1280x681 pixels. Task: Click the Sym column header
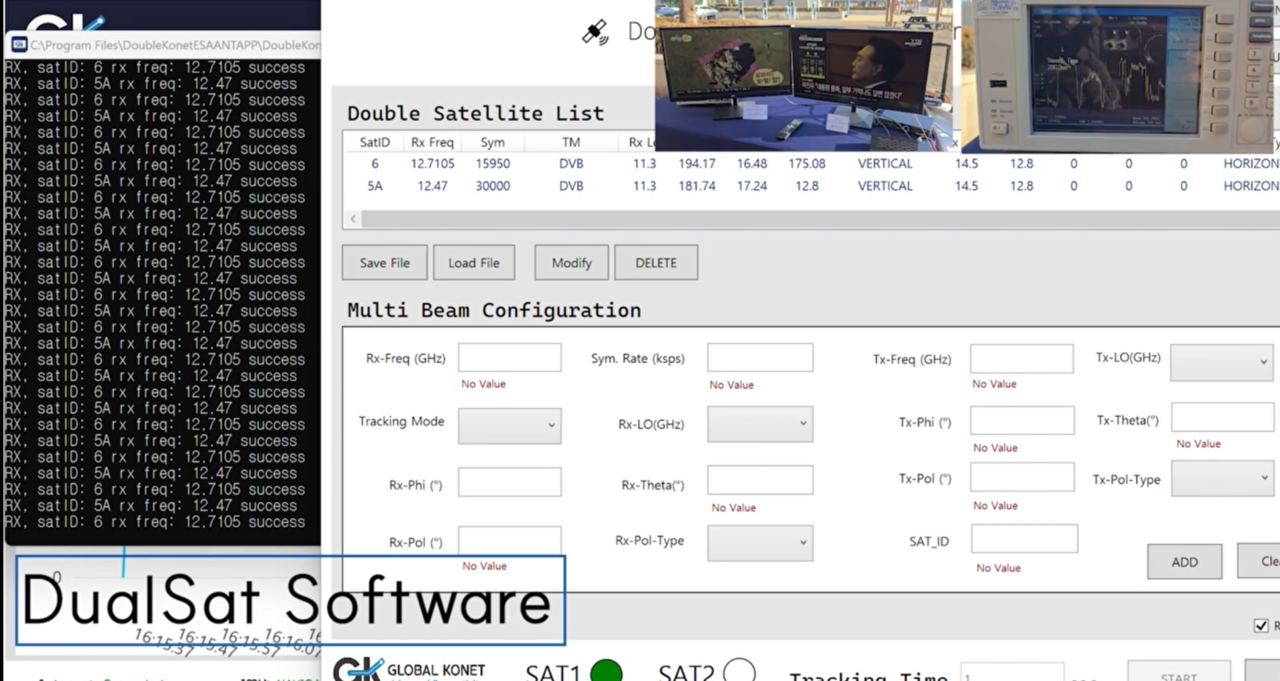coord(493,142)
